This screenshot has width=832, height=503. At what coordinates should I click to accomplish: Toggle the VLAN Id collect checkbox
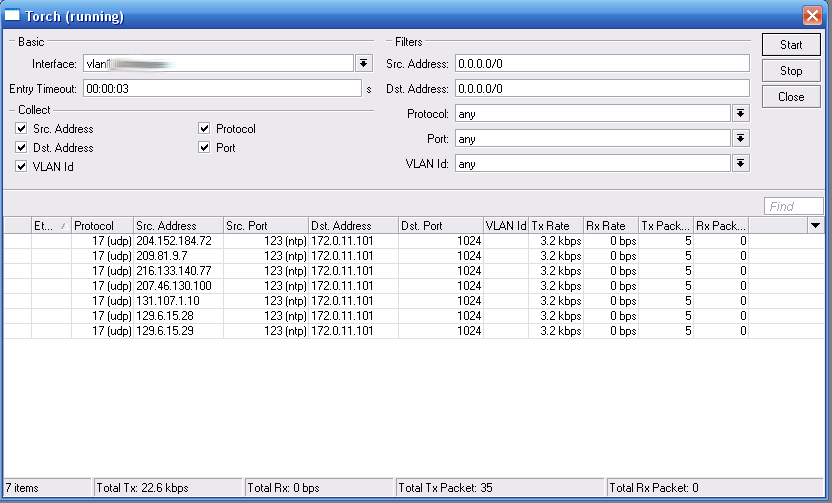pos(21,167)
